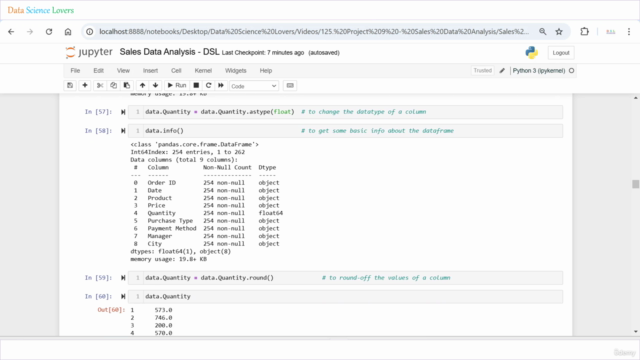Reload the page with refresh icon
This screenshot has height=360, width=640.
(49, 31)
